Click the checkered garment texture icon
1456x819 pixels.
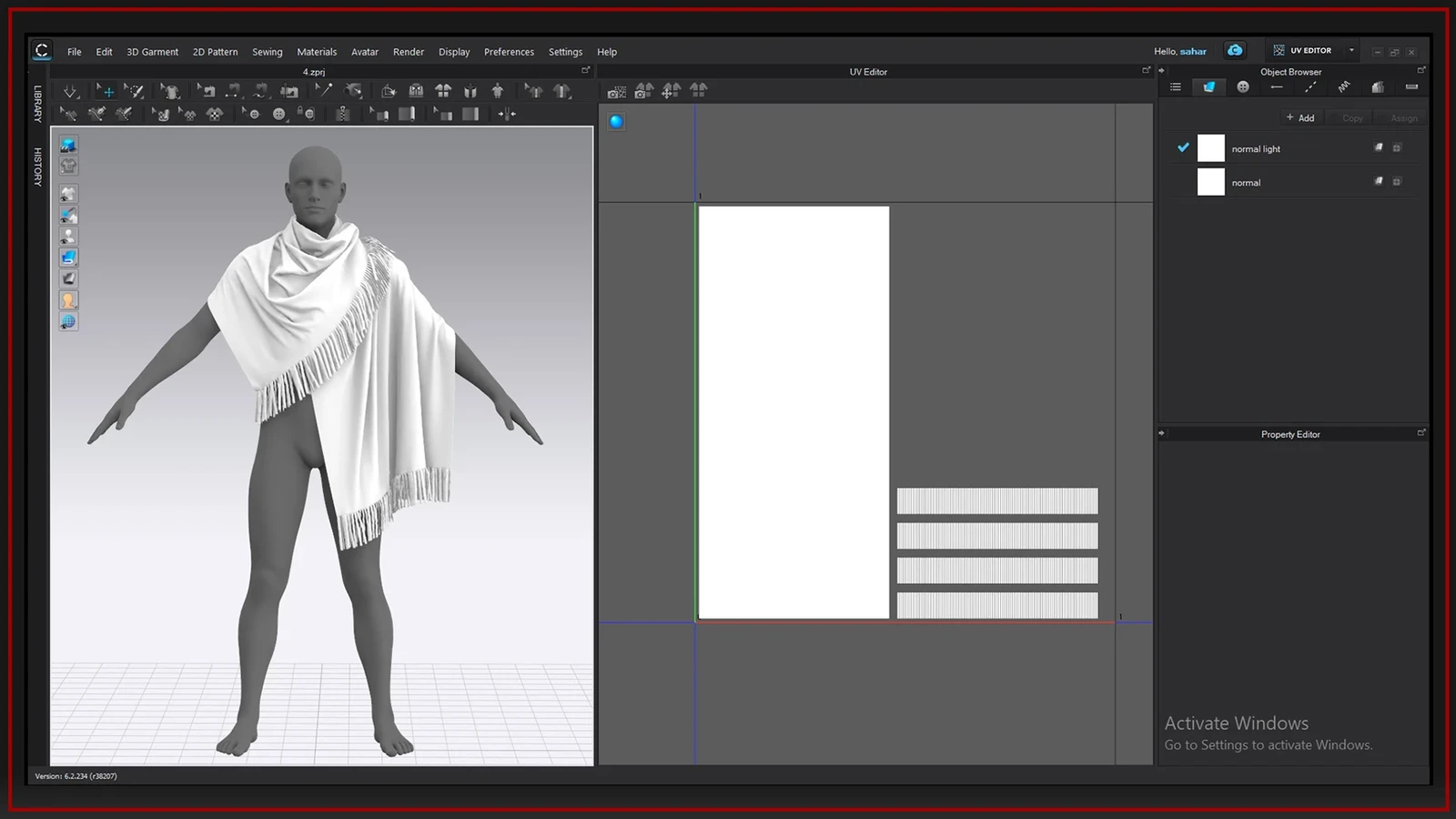click(214, 114)
